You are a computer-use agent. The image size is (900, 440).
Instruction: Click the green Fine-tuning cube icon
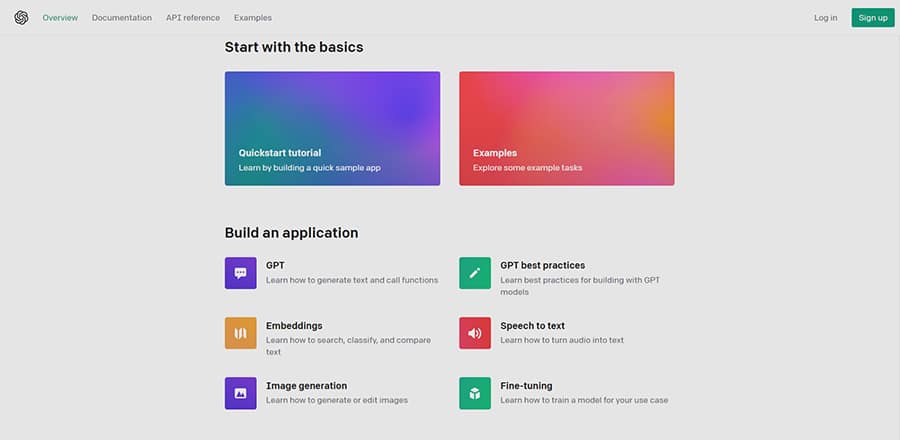[475, 393]
